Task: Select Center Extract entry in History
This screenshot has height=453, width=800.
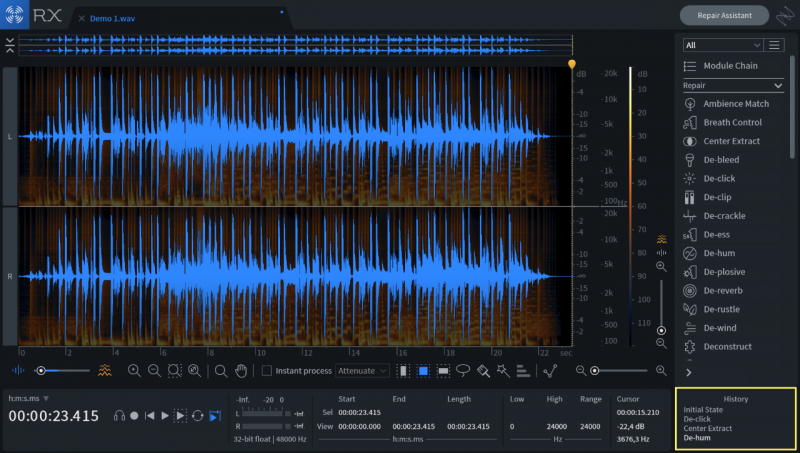Action: click(708, 429)
